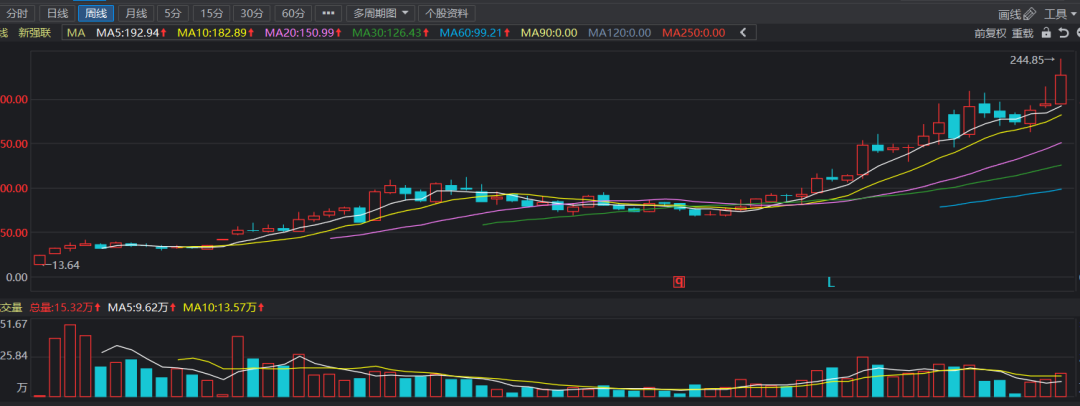The image size is (1080, 406).
Task: Select the 5分 five-minute period
Action: (x=173, y=13)
